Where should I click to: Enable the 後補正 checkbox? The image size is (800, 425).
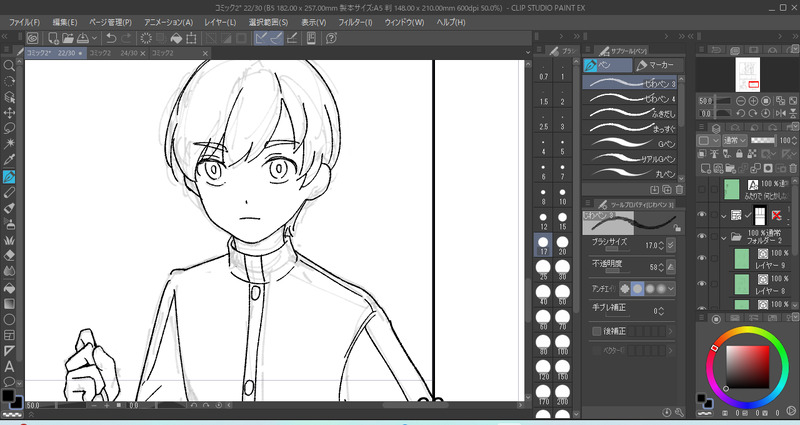(x=596, y=332)
